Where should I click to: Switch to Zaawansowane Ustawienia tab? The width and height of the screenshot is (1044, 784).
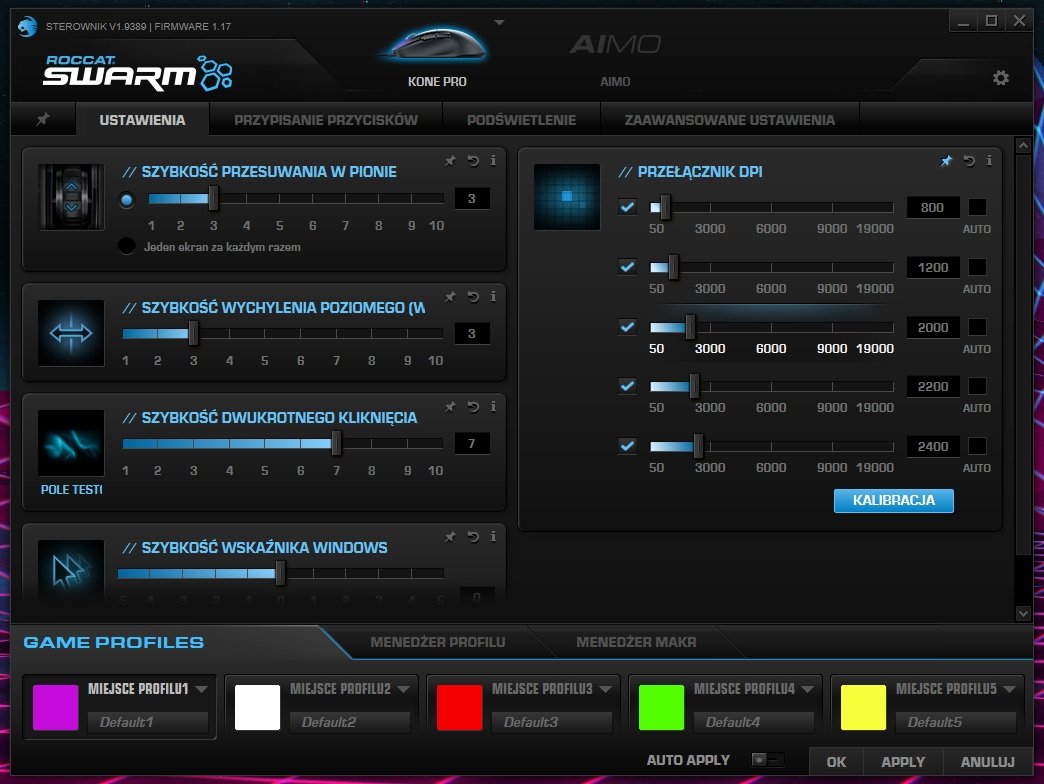point(730,120)
